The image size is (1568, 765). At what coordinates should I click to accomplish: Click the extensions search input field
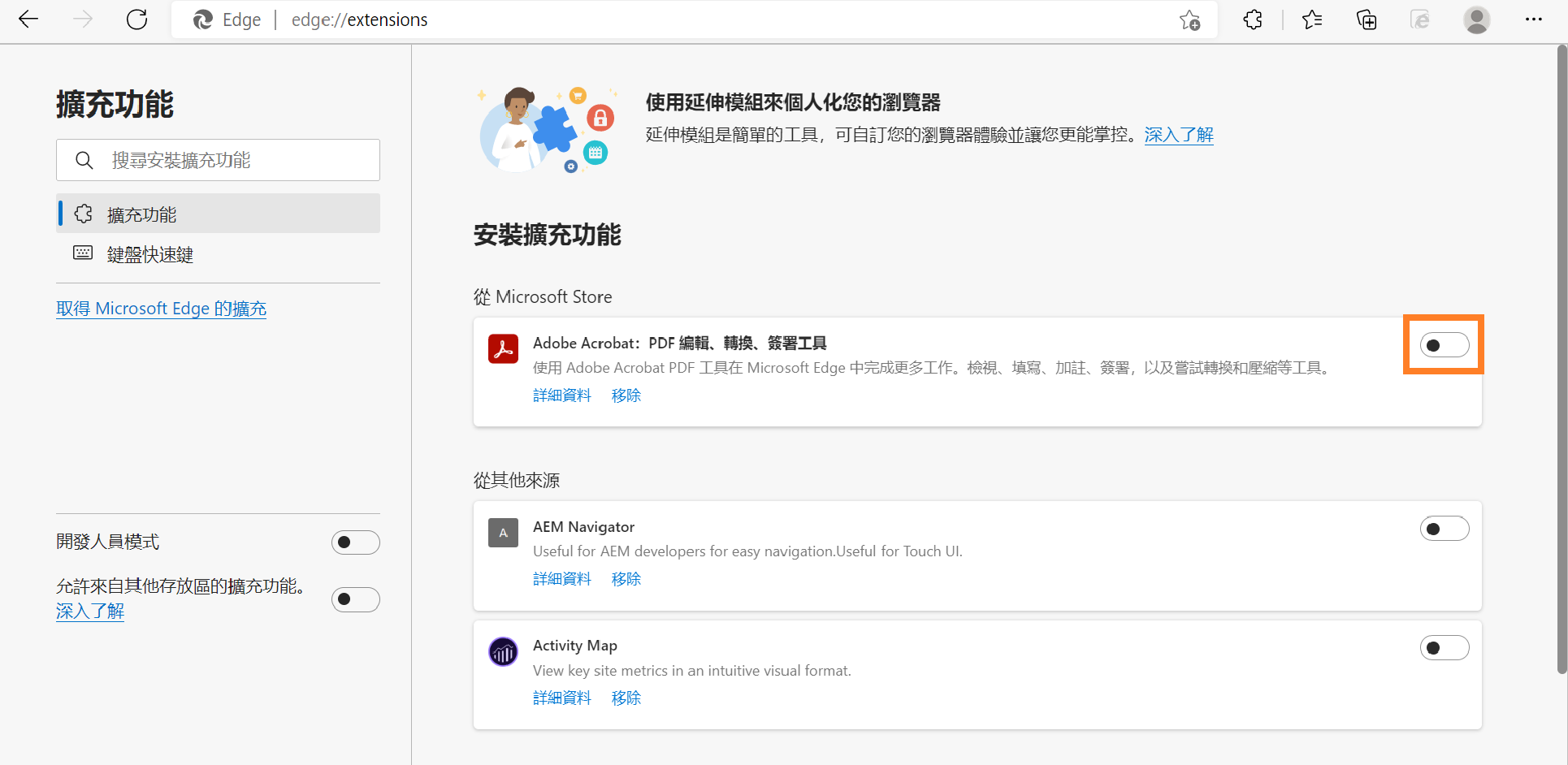(227, 160)
